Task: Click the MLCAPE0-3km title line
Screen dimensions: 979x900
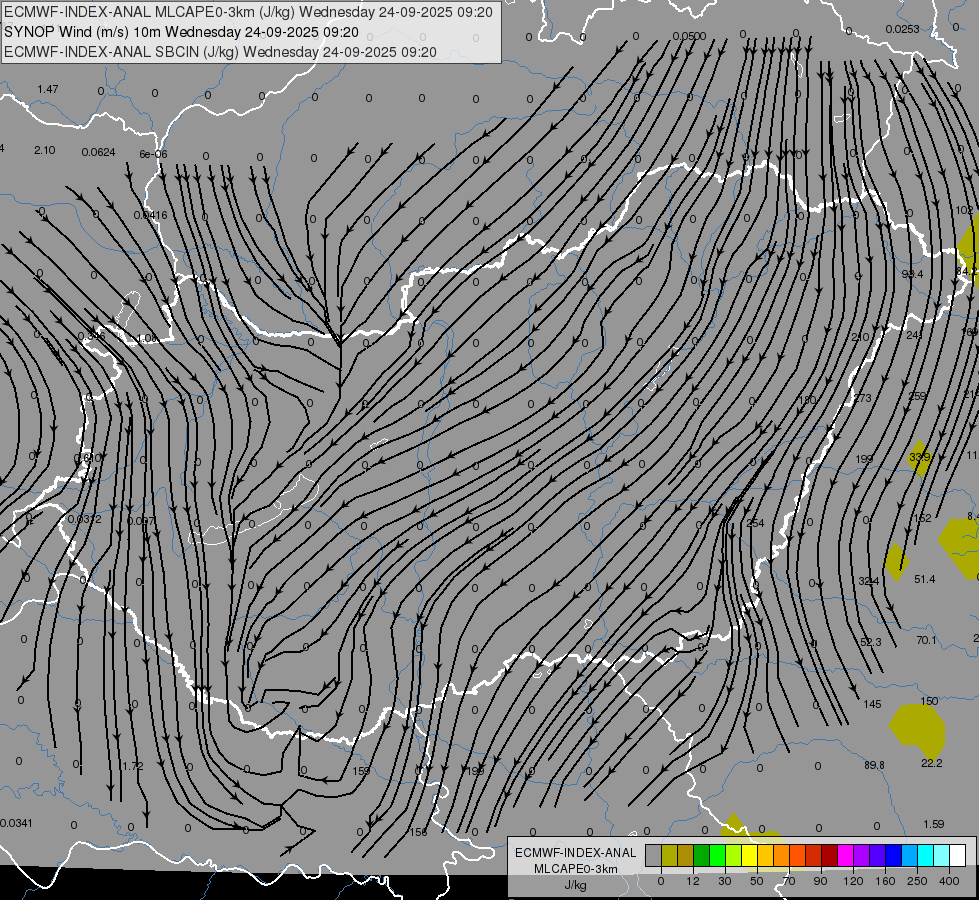Action: (x=248, y=12)
